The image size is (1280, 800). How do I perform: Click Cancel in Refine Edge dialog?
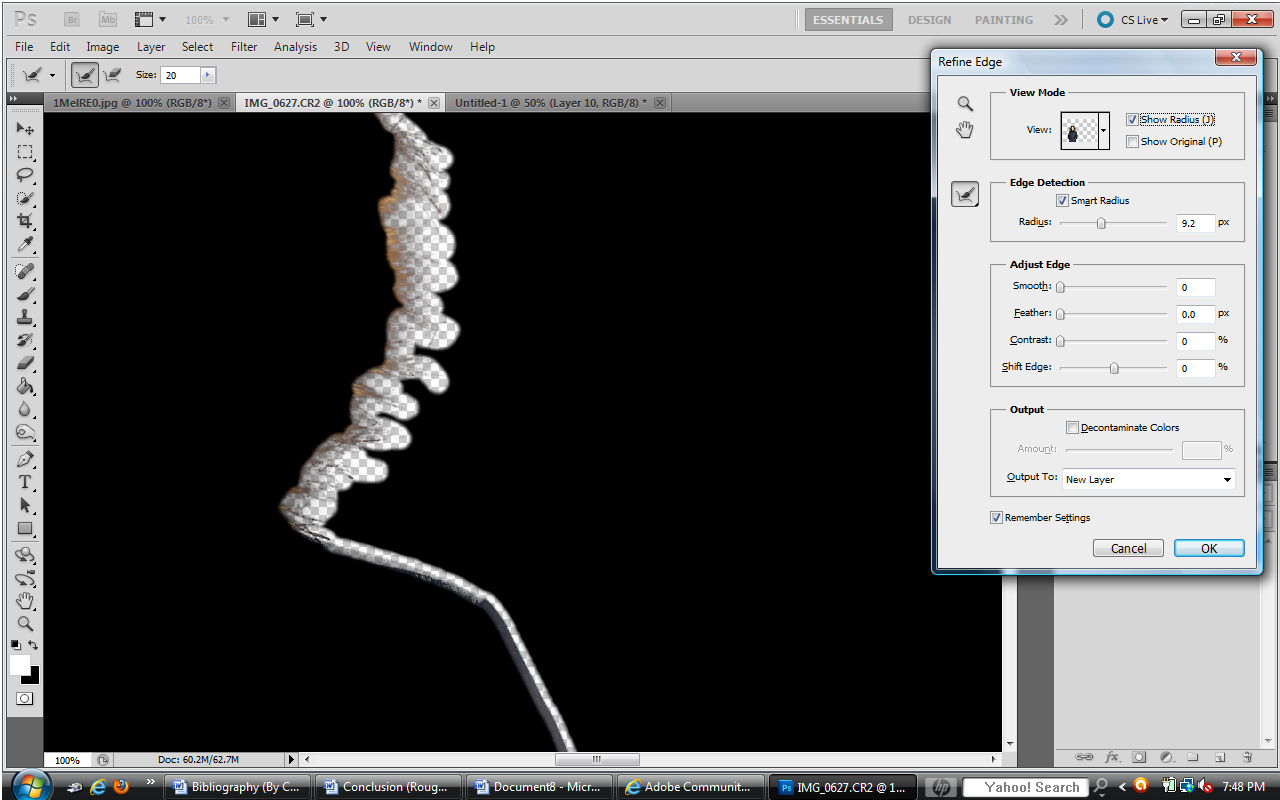[x=1129, y=548]
